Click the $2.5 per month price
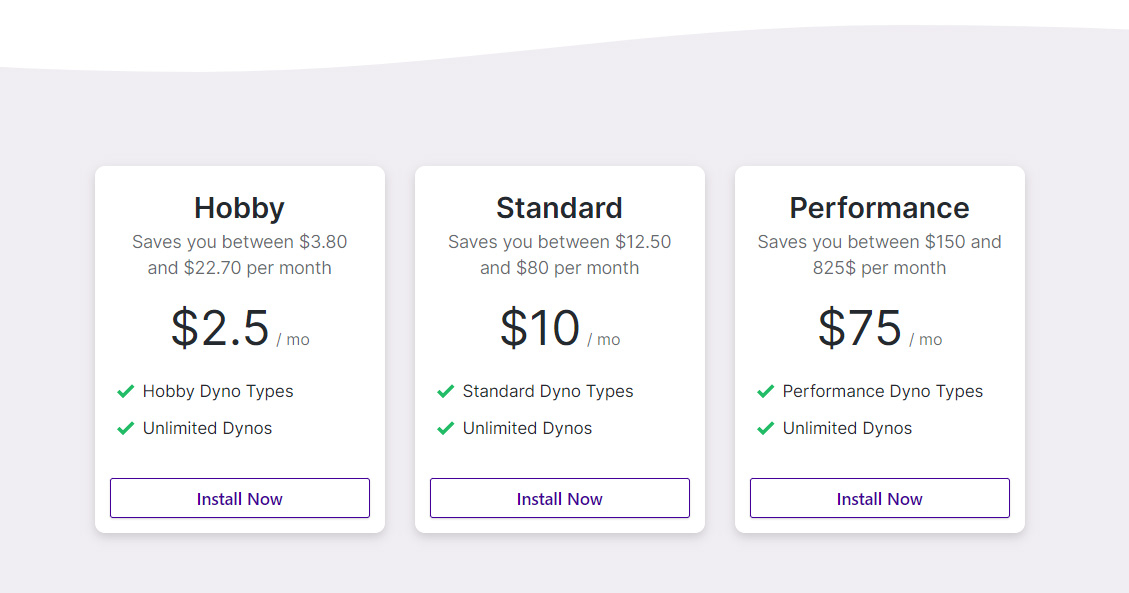The height and width of the screenshot is (593, 1129). [x=237, y=331]
